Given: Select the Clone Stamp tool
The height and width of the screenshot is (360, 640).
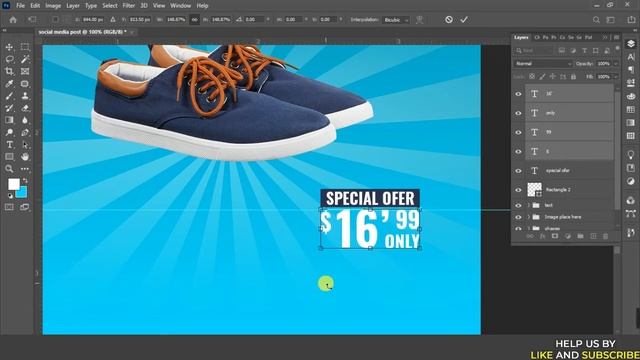Looking at the screenshot, I should (x=25, y=96).
